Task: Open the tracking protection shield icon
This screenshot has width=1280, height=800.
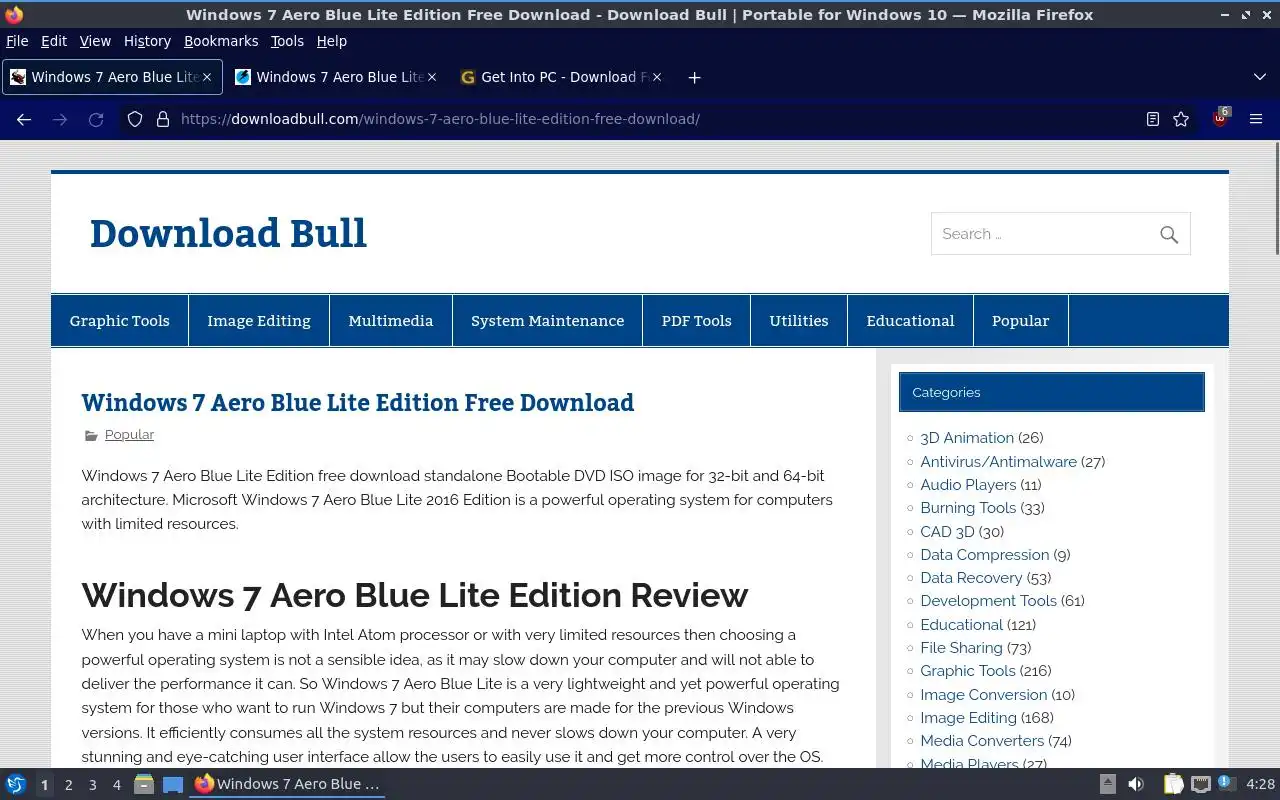Action: (x=135, y=119)
